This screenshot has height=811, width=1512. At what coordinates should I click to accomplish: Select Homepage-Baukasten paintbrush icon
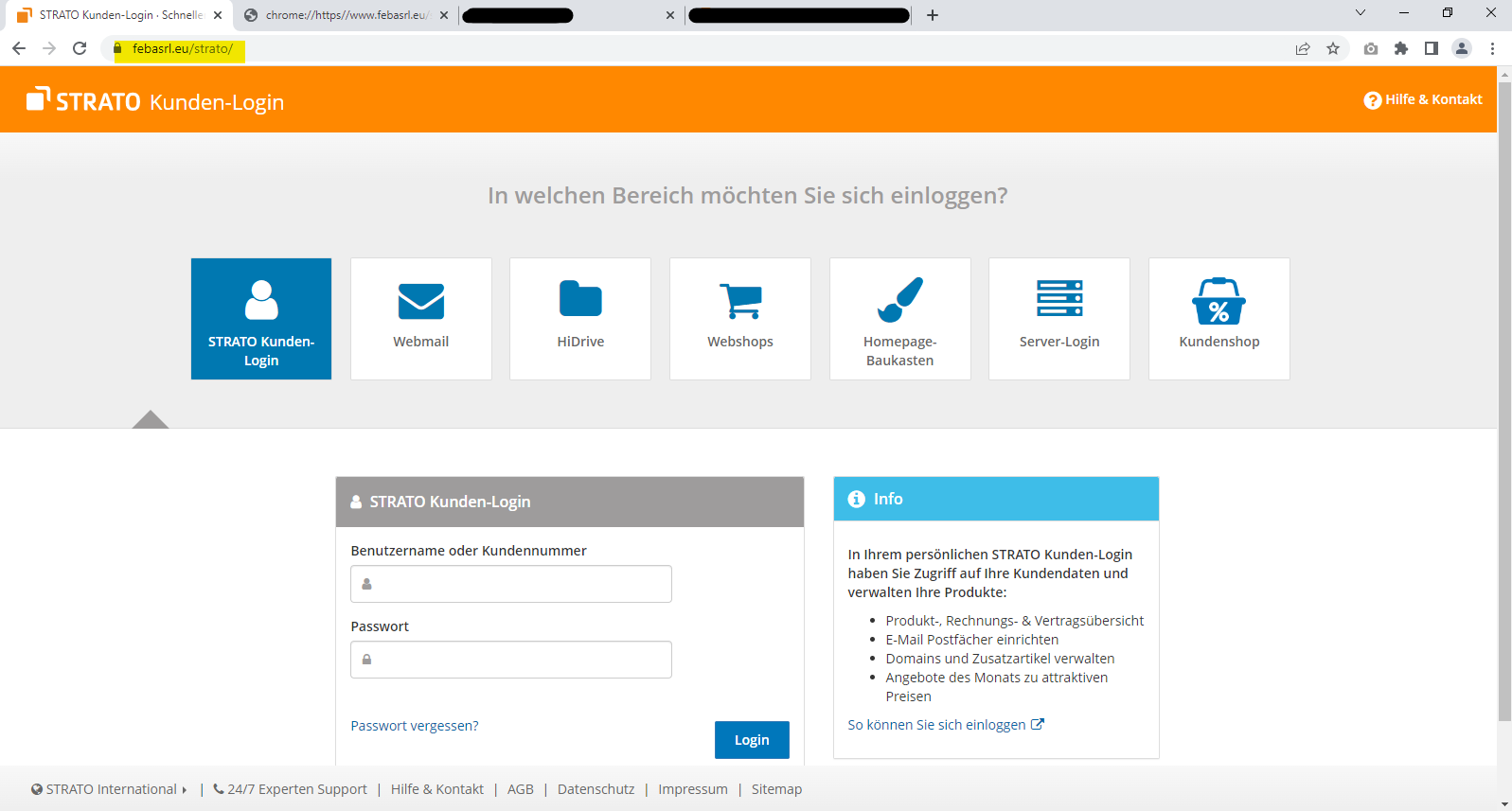899,300
